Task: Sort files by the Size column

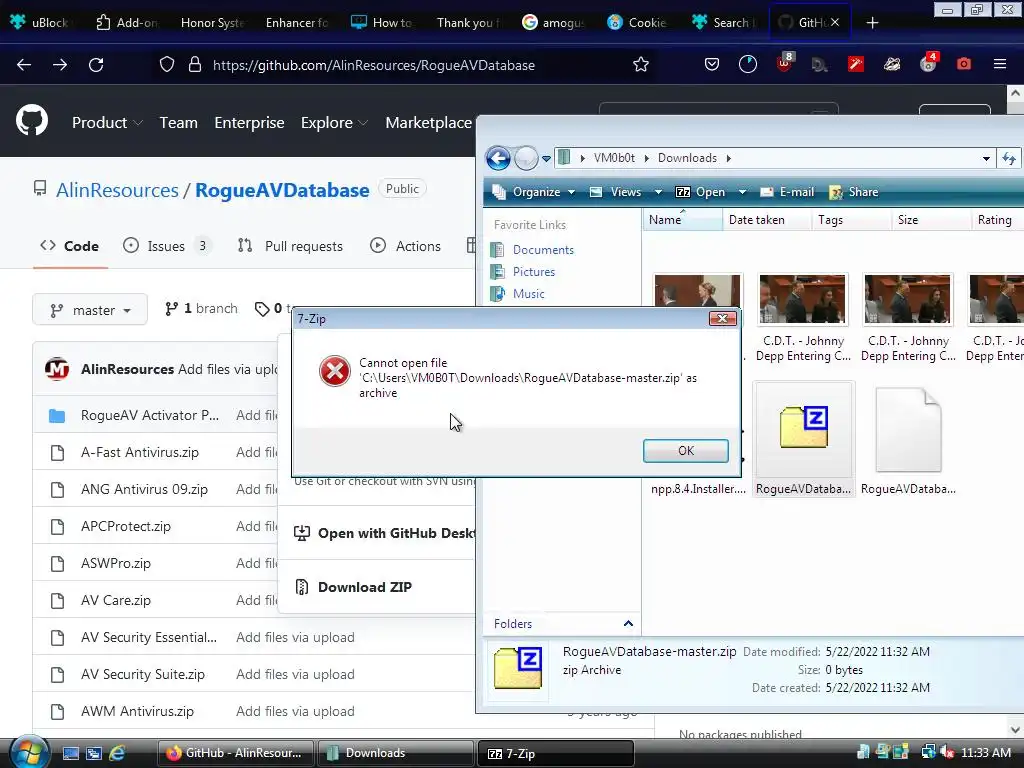Action: [x=930, y=220]
